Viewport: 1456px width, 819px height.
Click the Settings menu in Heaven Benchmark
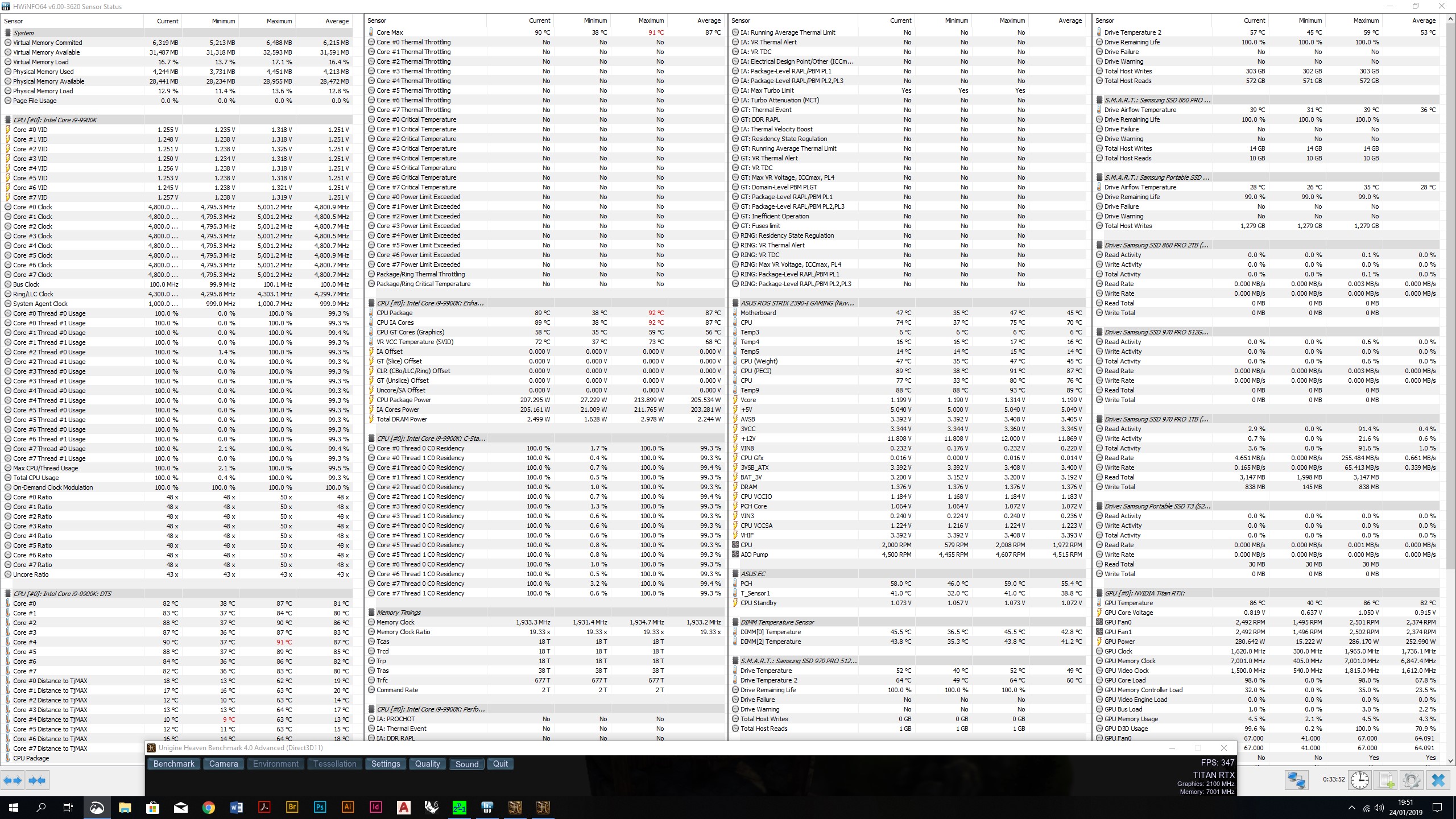[x=386, y=764]
